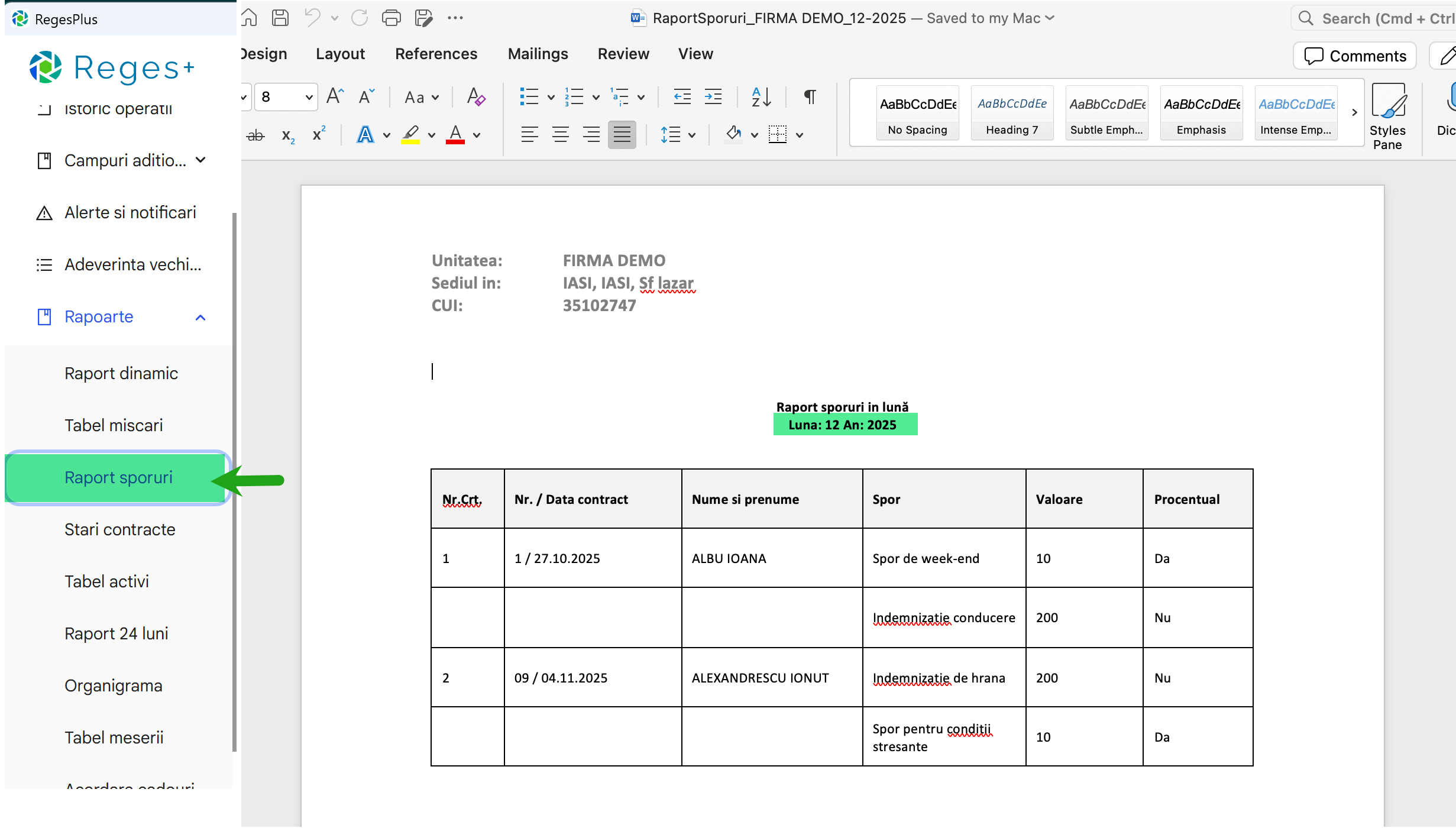Screen dimensions: 1456x828
Task: Expand Campuri aditionale sidebar section
Action: pos(200,160)
